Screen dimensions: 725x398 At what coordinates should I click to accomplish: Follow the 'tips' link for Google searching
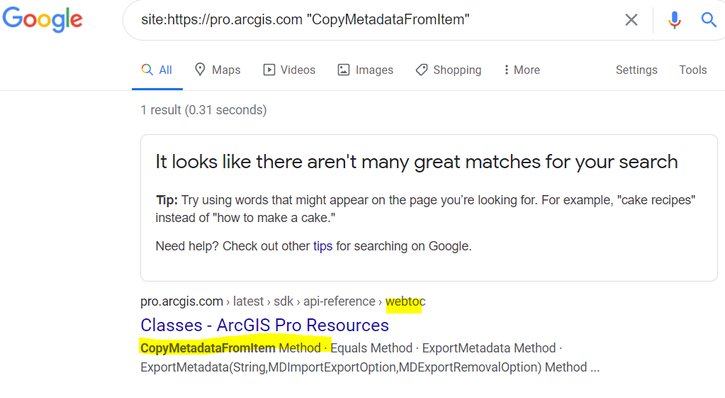323,246
